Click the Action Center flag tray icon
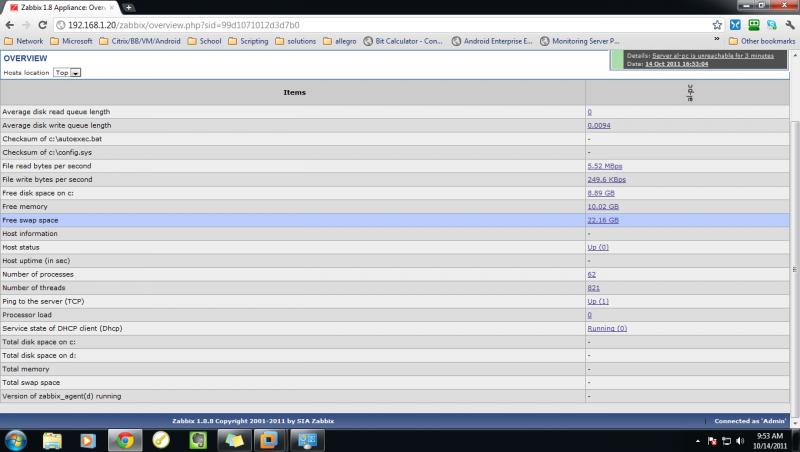The height and width of the screenshot is (452, 800). (x=712, y=441)
